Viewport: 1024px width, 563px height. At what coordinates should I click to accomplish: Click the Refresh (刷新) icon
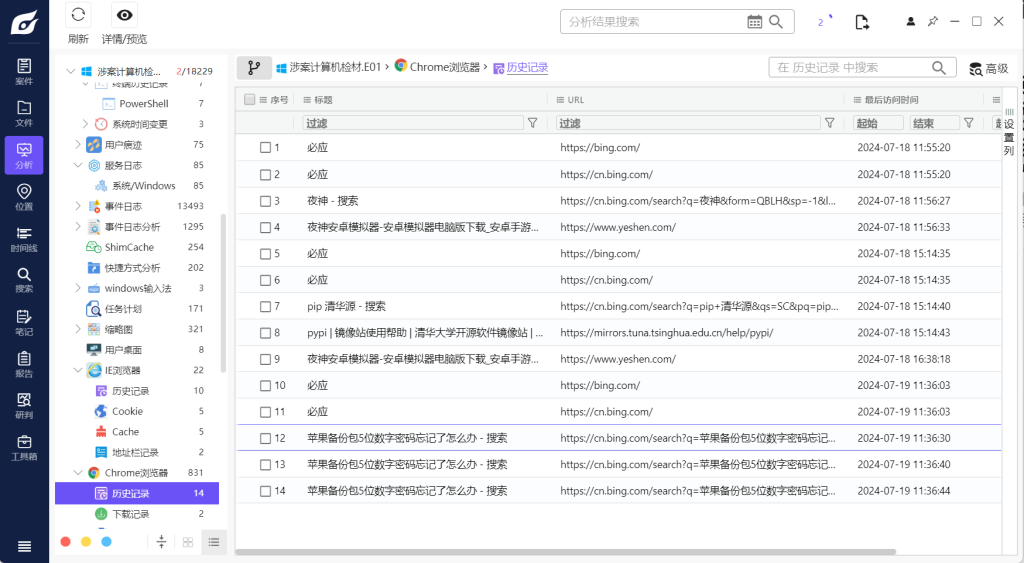(x=78, y=15)
